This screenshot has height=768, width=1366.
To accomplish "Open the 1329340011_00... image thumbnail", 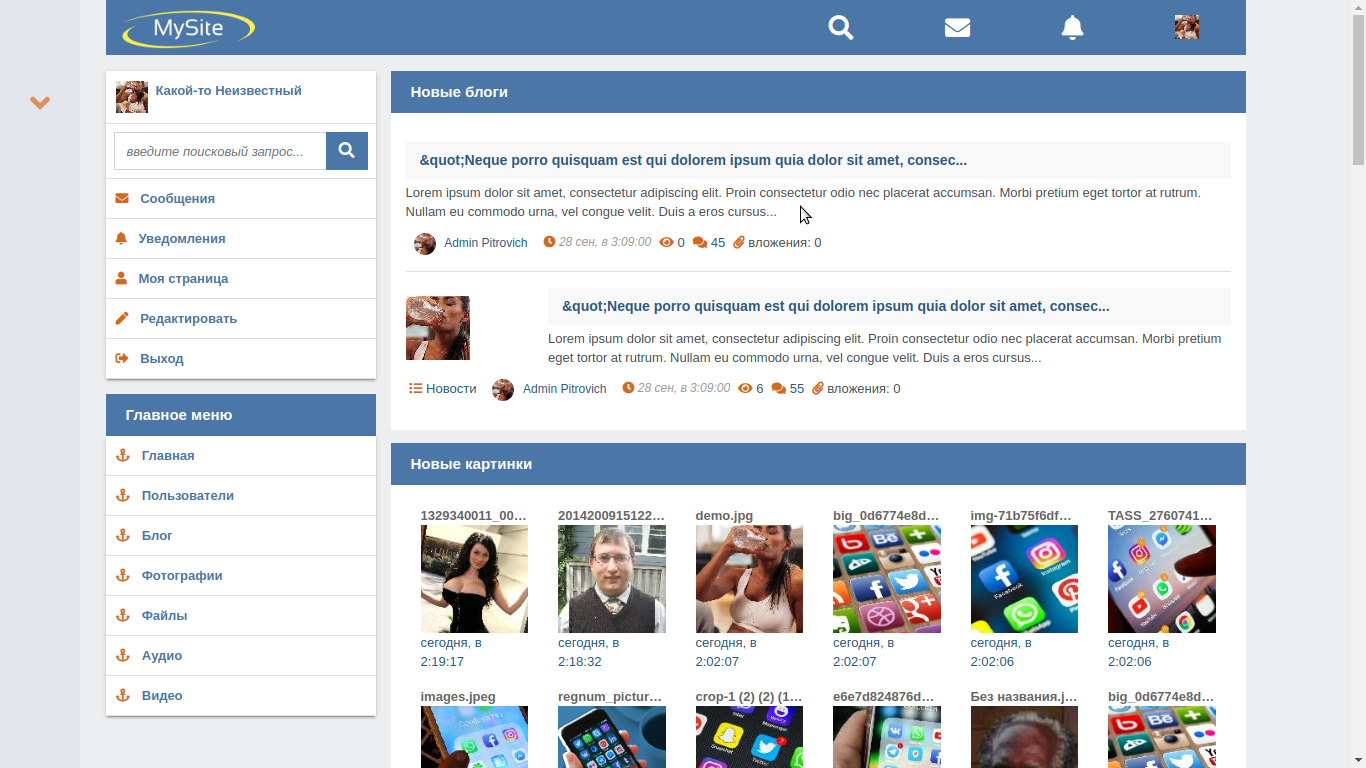I will click(x=474, y=579).
